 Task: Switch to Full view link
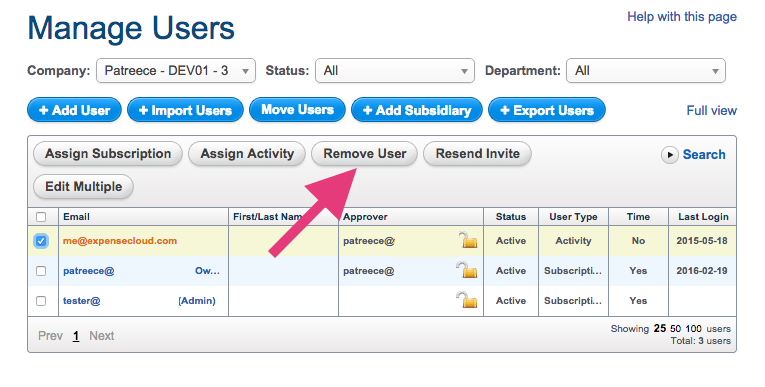point(711,111)
